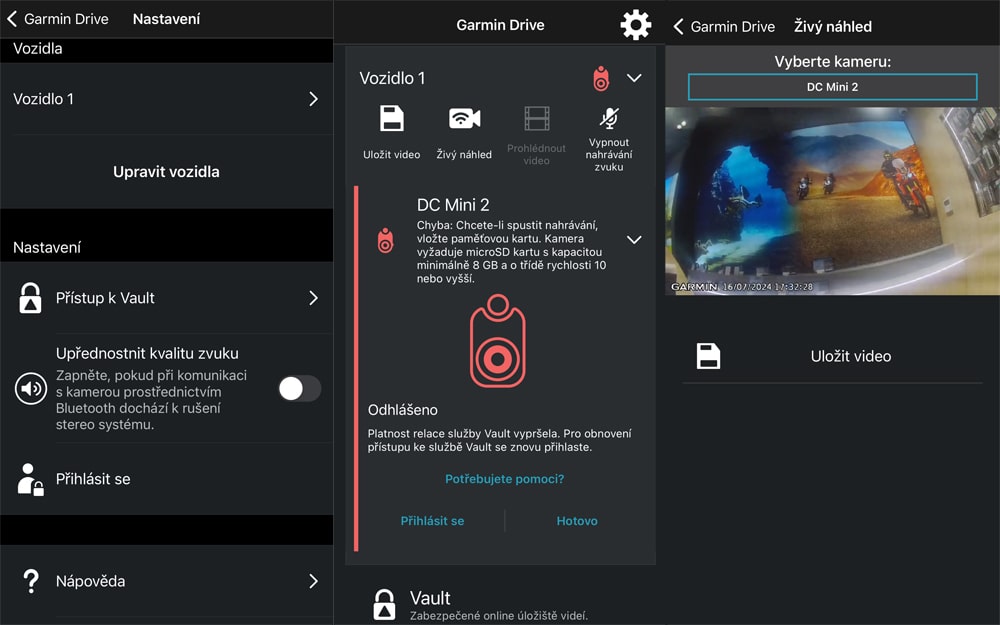Tap Uložit video label in live view
The height and width of the screenshot is (625, 1000).
851,357
